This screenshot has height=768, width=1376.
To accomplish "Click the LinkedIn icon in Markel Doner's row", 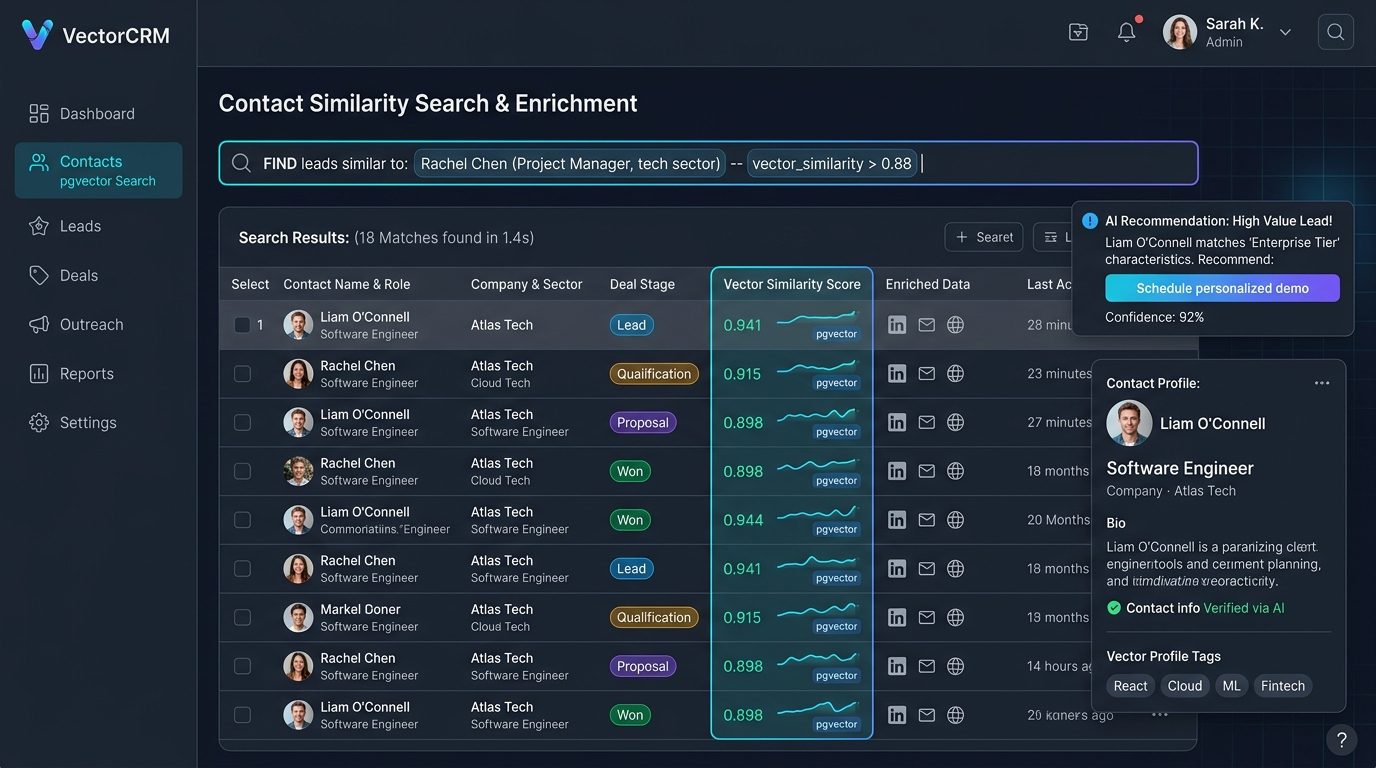I will tap(897, 617).
